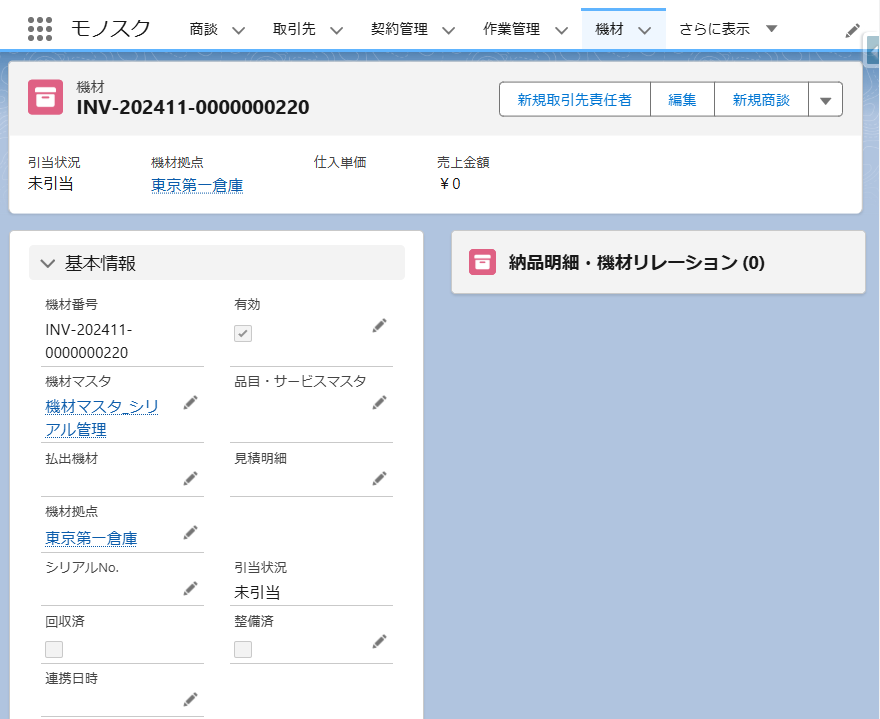Click edit pencil beside 連携日時
The height and width of the screenshot is (719, 880).
(x=190, y=698)
